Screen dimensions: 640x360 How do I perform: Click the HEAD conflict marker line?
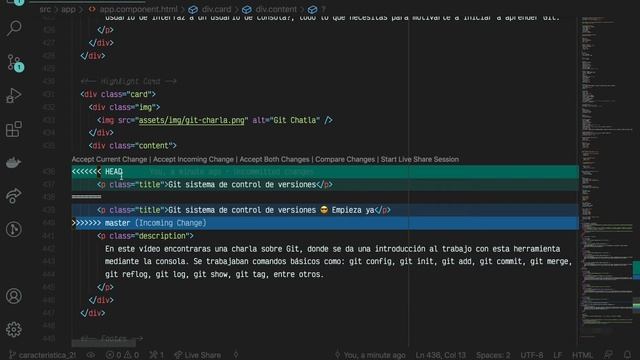pos(325,171)
